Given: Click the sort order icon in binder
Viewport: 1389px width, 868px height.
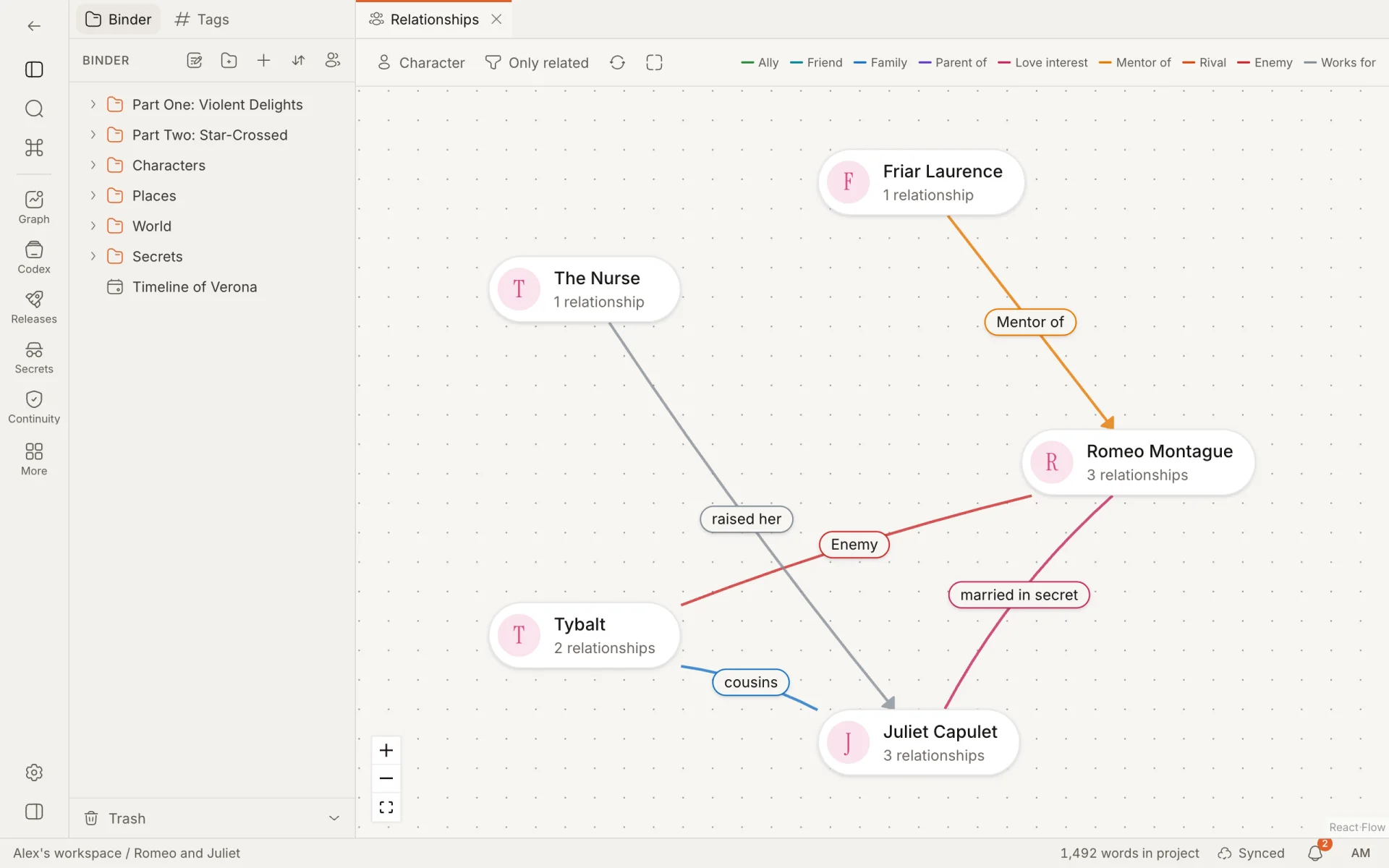Looking at the screenshot, I should [298, 61].
